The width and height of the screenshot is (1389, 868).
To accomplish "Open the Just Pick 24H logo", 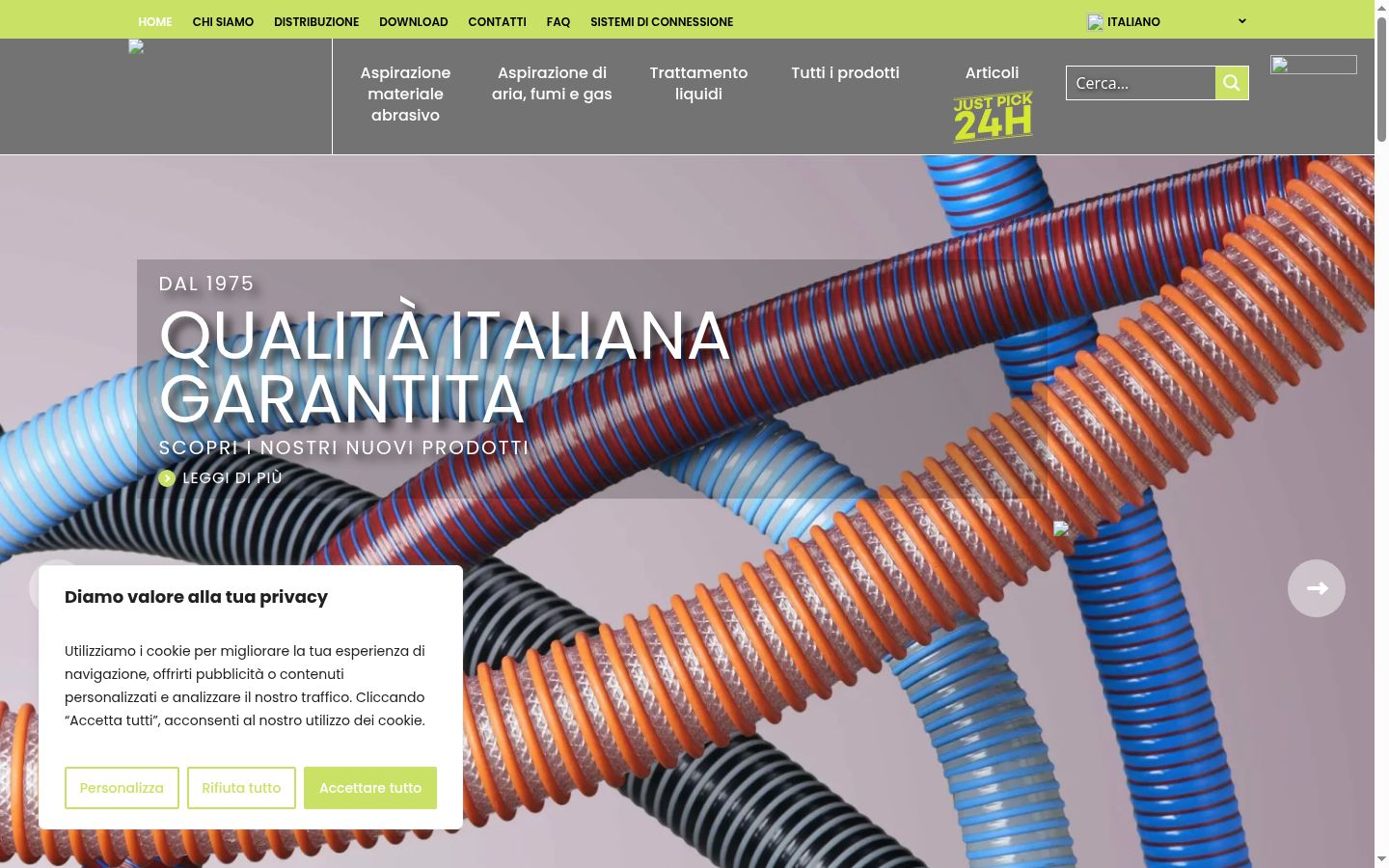I will coord(993,117).
